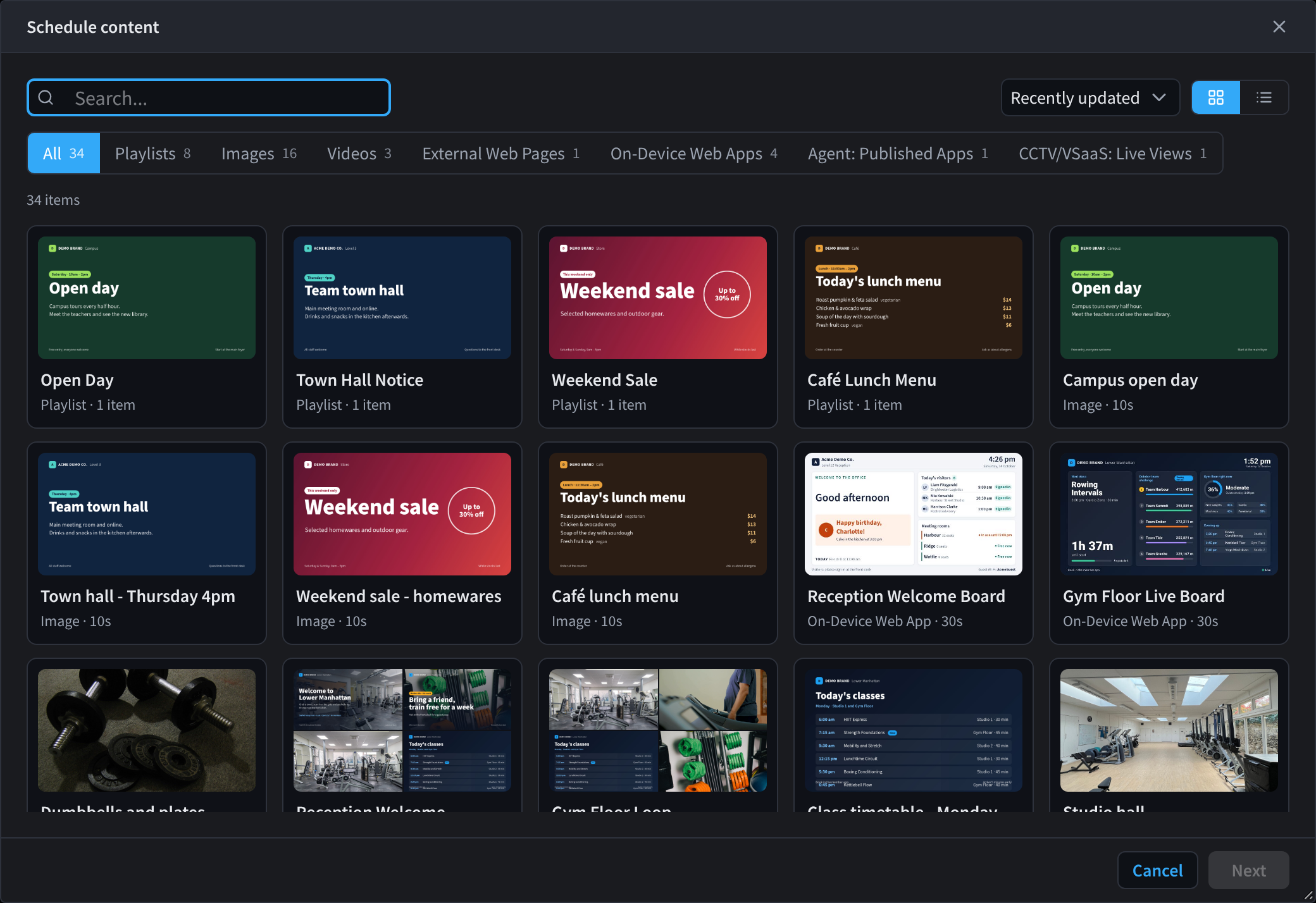Filter by the Images tab
The width and height of the screenshot is (1316, 903).
pyautogui.click(x=259, y=153)
